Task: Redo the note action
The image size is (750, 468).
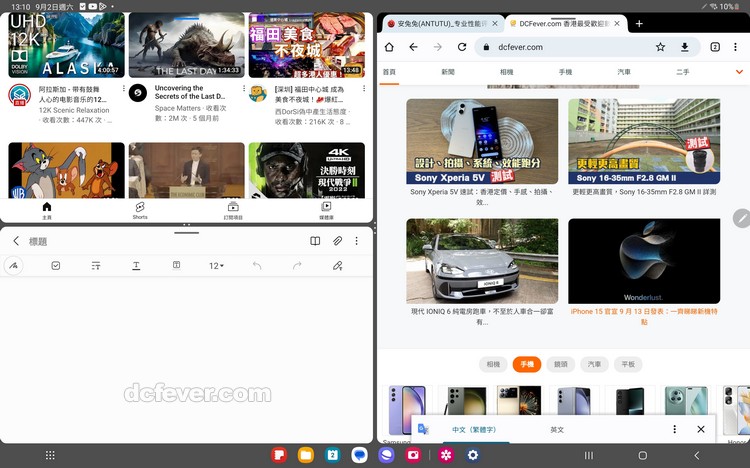Action: [x=297, y=266]
